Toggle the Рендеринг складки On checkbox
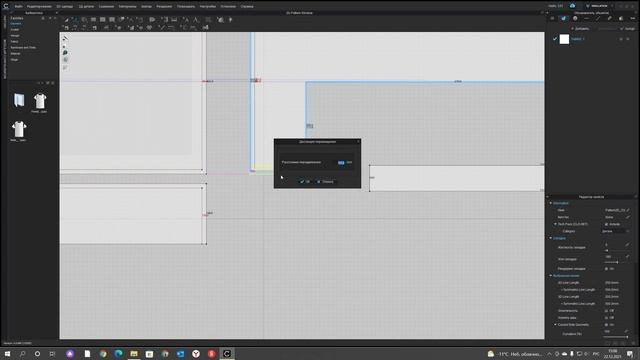This screenshot has height=360, width=640. pos(607,269)
